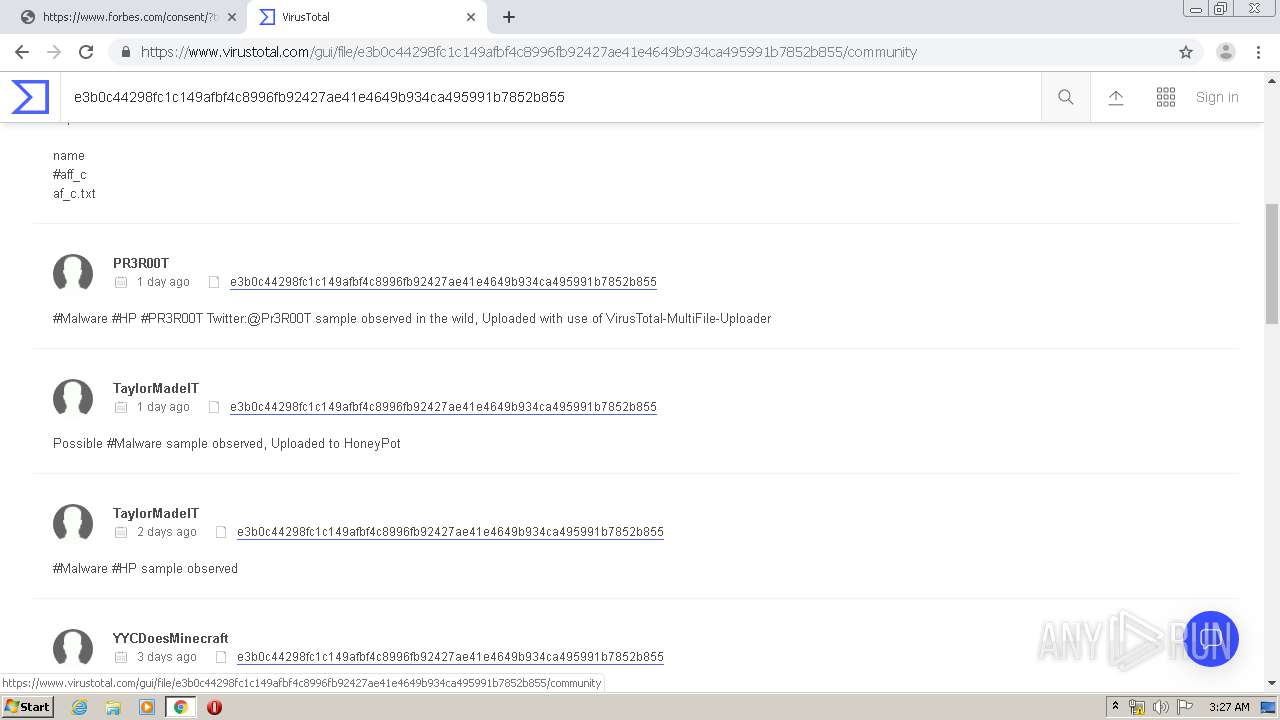Open the Chrome three-dot menu
This screenshot has width=1280, height=720.
(1258, 52)
